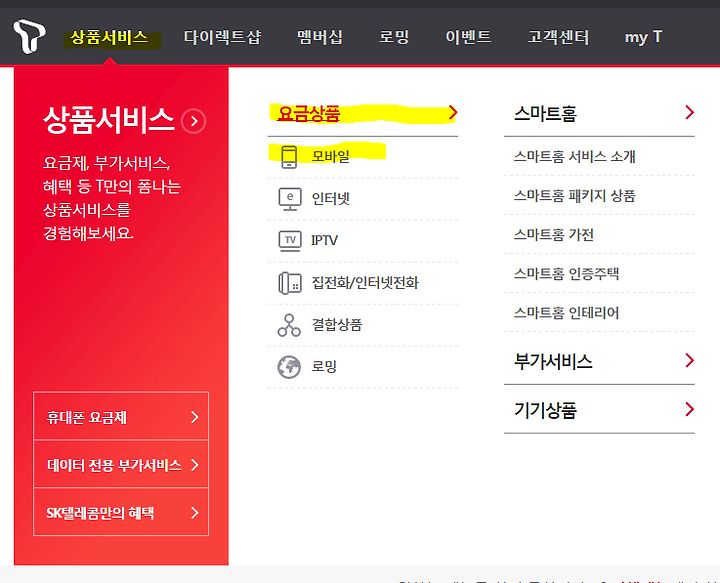Click the globe icon beside 로밍
Screen dimensions: 720x583
(x=289, y=367)
